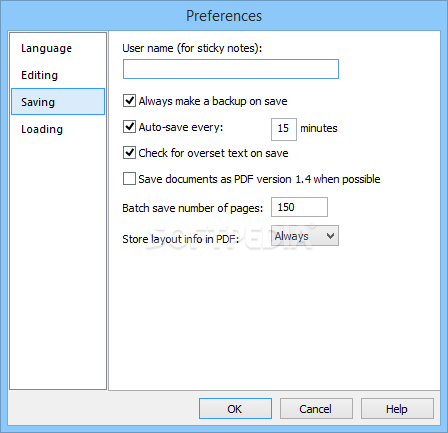Viewport: 448px width, 433px height.
Task: Click the 'Batch save number of pages:' label
Action: coord(193,208)
